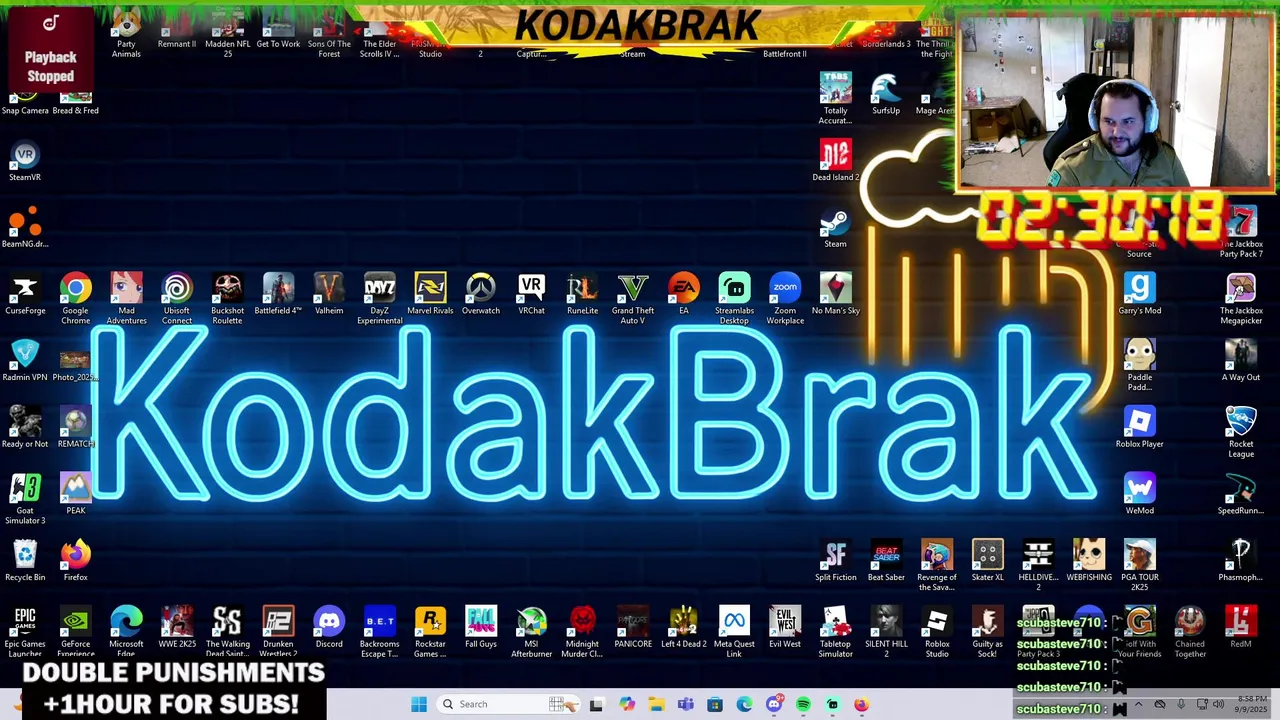
Task: Open Copilot from the taskbar
Action: tap(627, 704)
